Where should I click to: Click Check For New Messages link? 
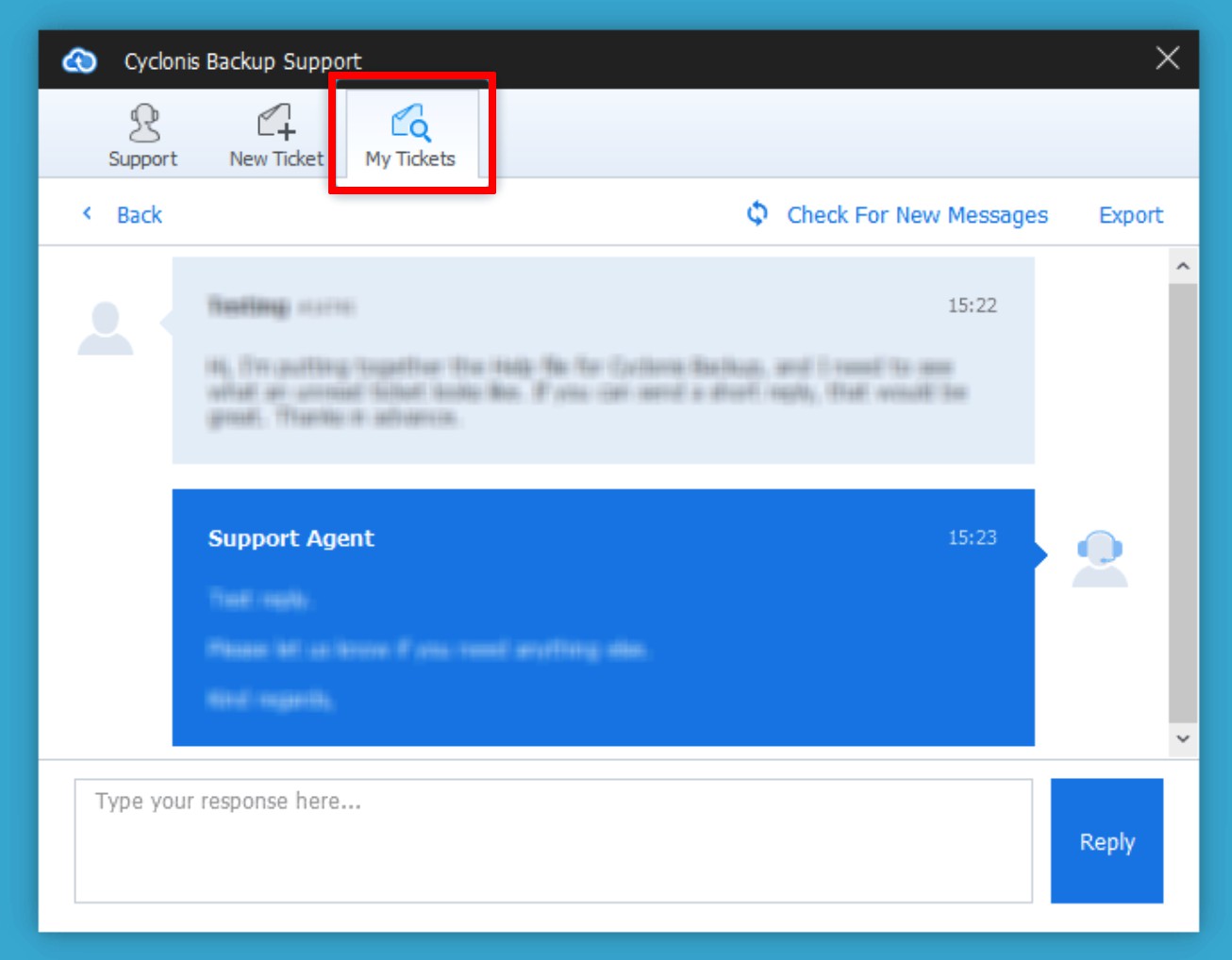(x=917, y=215)
